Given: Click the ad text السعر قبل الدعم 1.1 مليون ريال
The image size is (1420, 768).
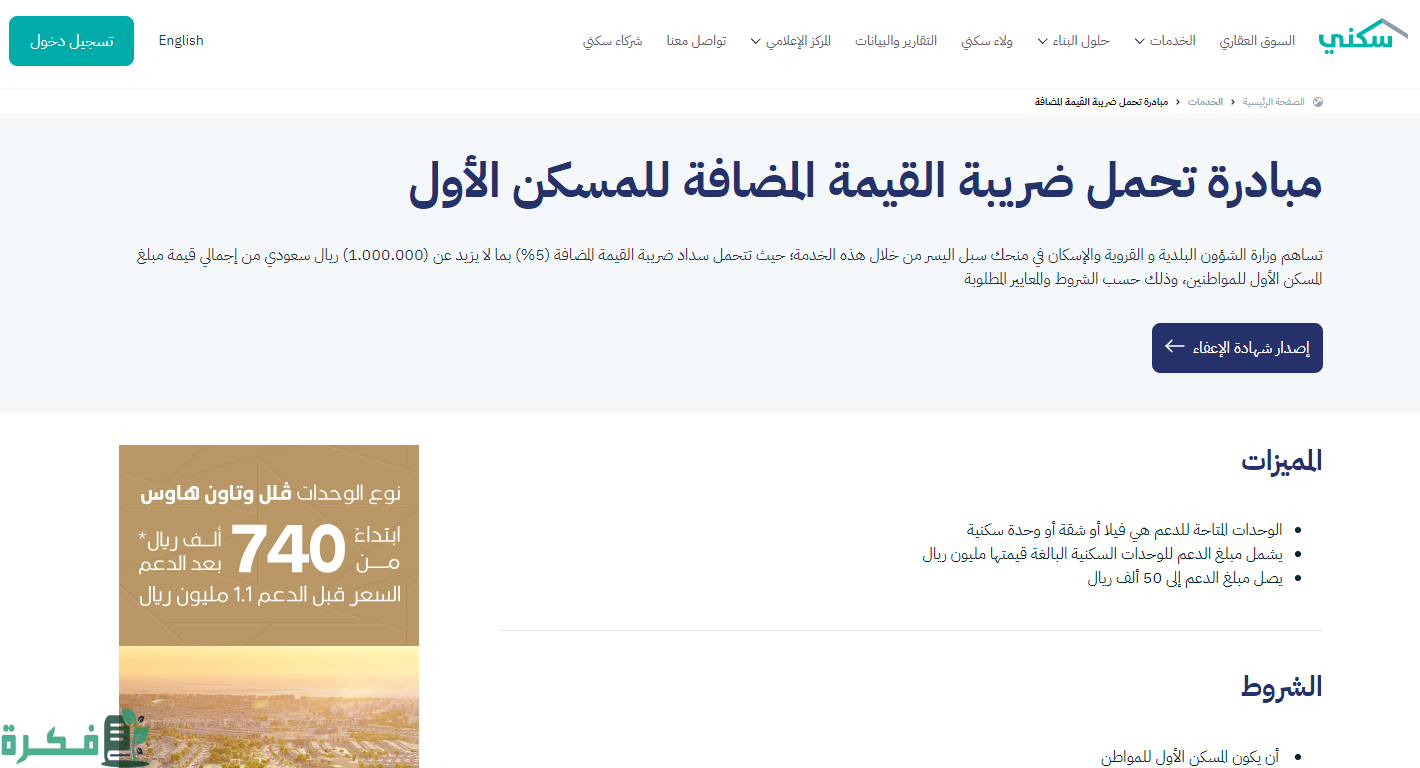Looking at the screenshot, I should (x=270, y=595).
